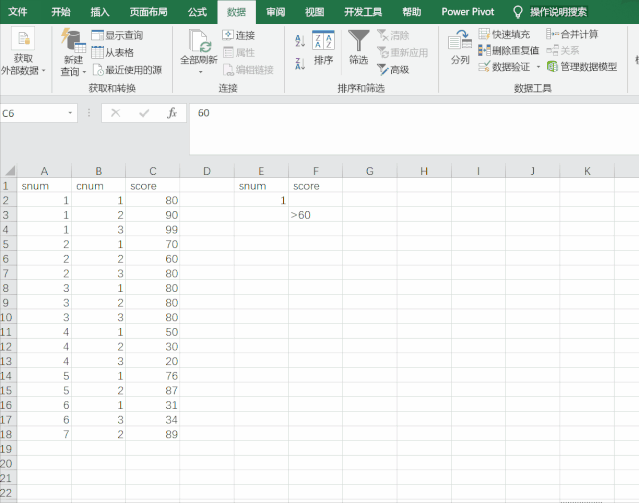The height and width of the screenshot is (503, 639).
Task: Click 显示查询 in the ribbon
Action: [x=117, y=35]
